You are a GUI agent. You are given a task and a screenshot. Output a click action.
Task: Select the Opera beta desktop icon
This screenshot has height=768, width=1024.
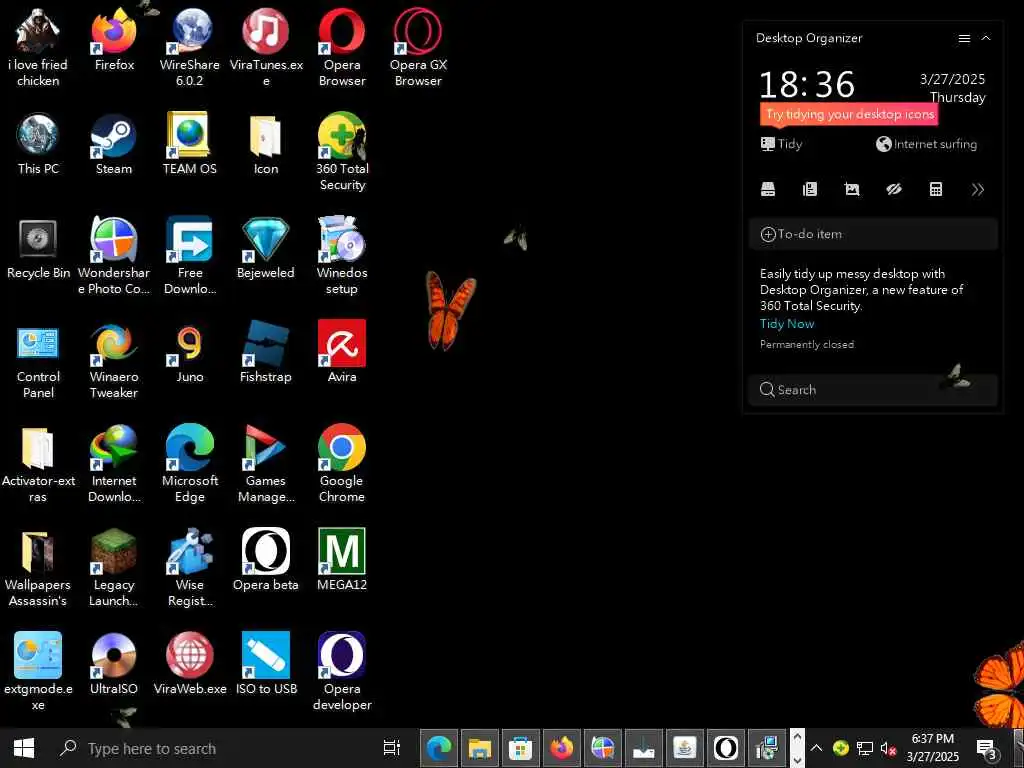tap(266, 560)
